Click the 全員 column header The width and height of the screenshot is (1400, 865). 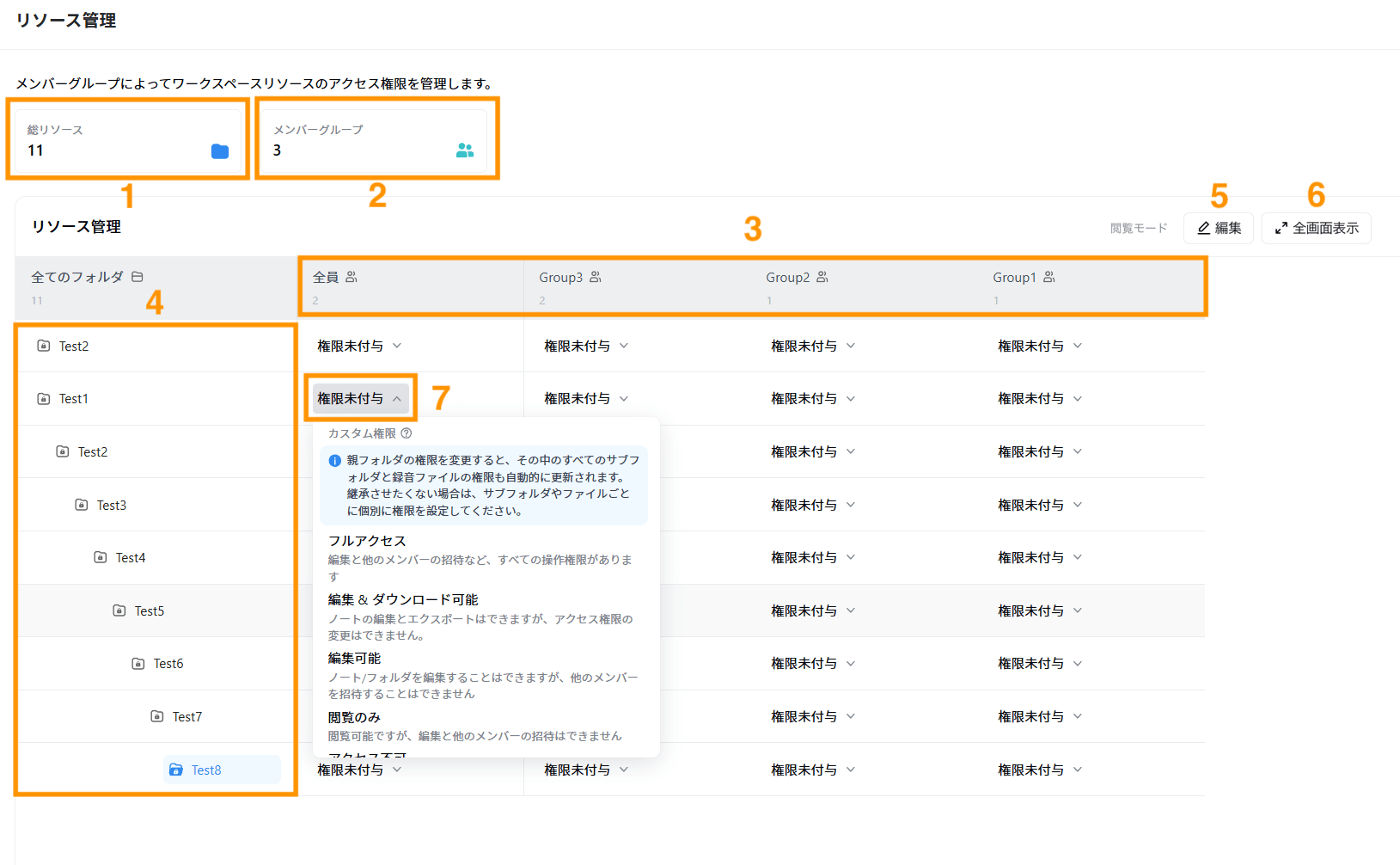[x=411, y=286]
